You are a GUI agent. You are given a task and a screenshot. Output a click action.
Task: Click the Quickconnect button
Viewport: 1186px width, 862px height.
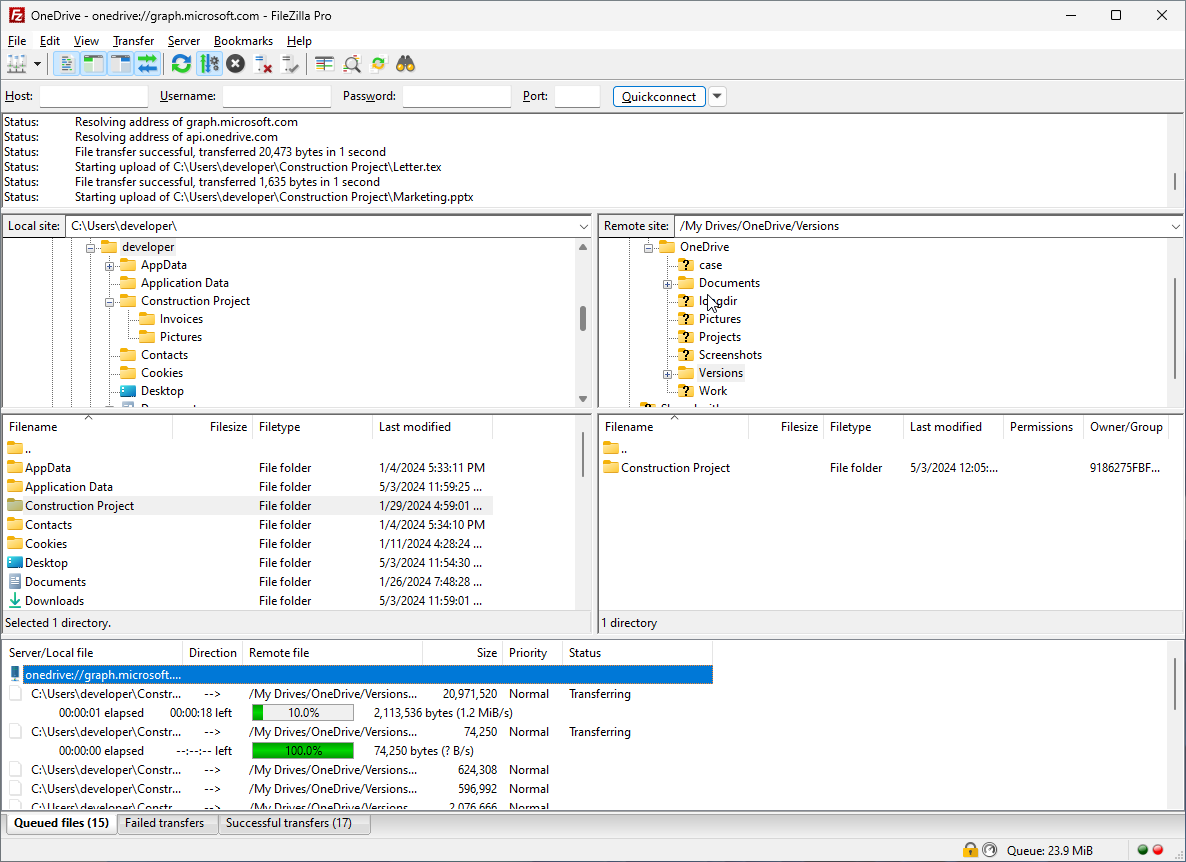[659, 96]
